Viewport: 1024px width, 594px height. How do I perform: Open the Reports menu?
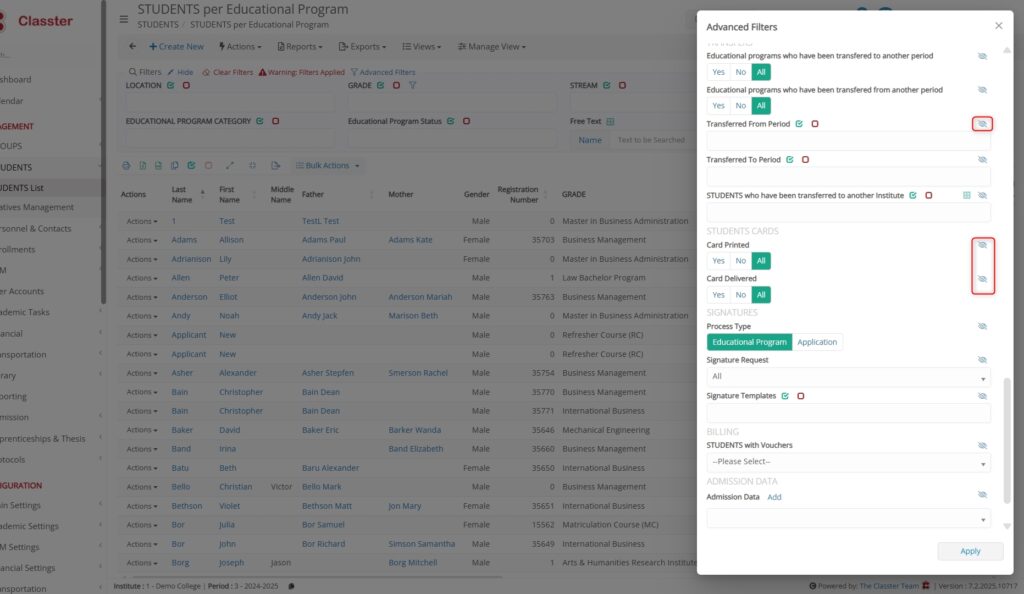click(300, 47)
